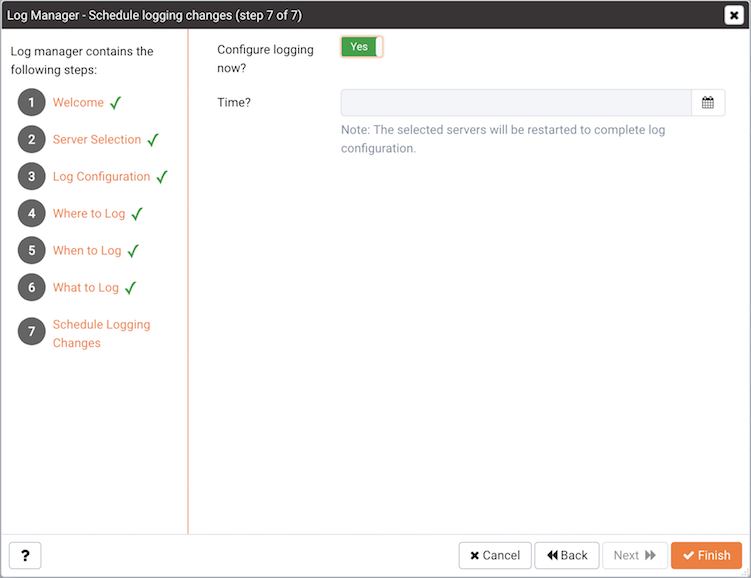
Task: Click the step 3 number circle
Action: click(32, 176)
